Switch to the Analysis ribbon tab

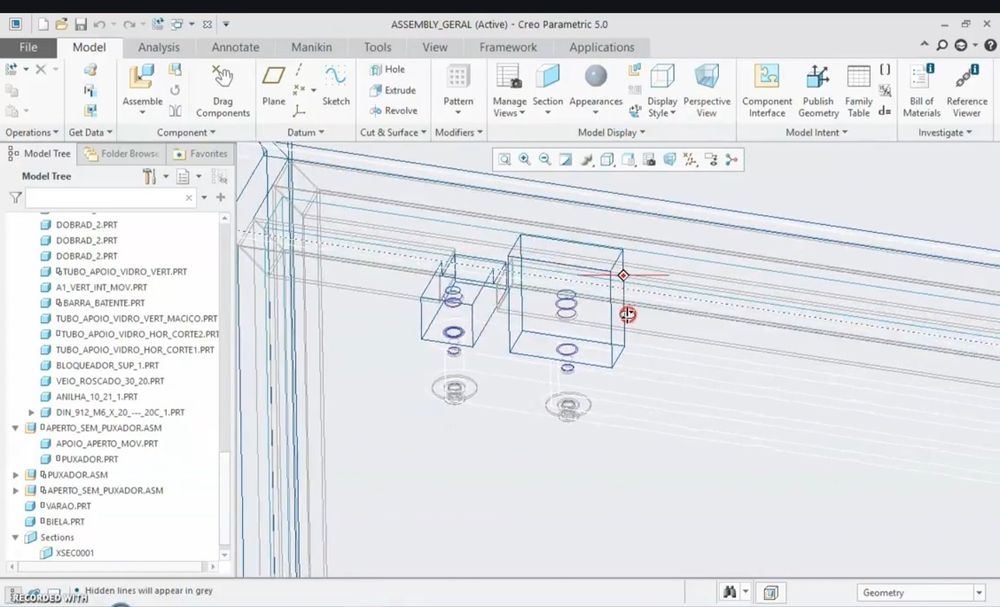159,47
